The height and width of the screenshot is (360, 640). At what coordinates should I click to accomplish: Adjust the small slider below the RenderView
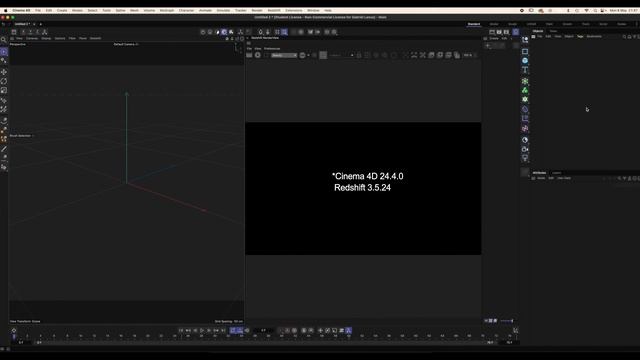[x=507, y=321]
